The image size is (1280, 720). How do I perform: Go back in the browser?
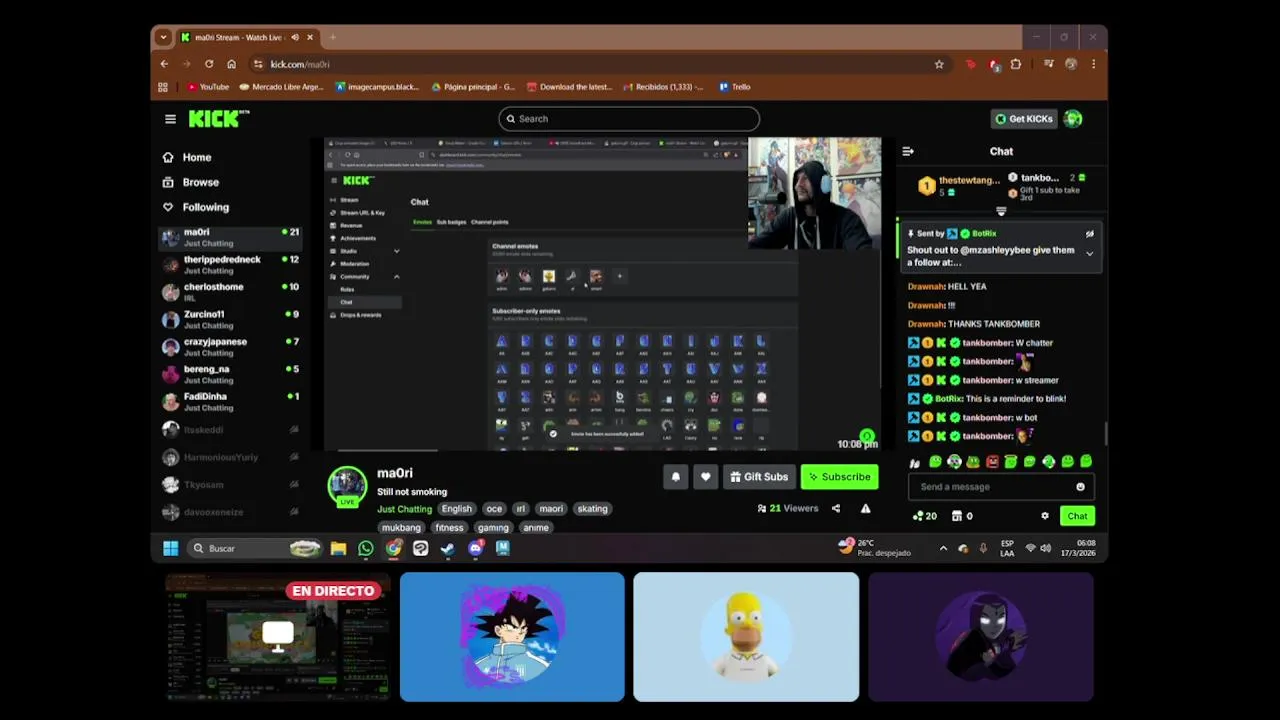click(x=165, y=64)
